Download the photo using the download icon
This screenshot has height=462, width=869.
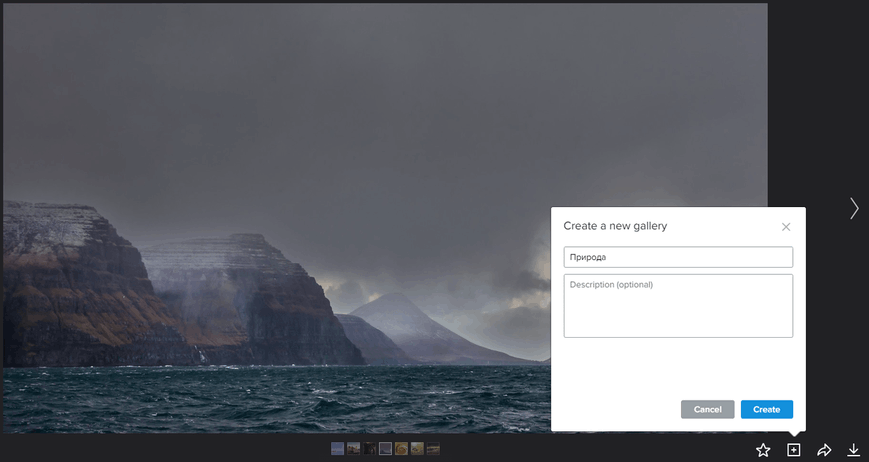click(853, 450)
